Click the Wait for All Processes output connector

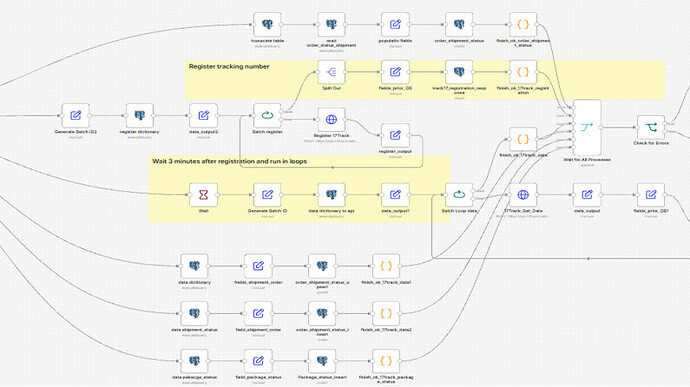pyautogui.click(x=601, y=128)
